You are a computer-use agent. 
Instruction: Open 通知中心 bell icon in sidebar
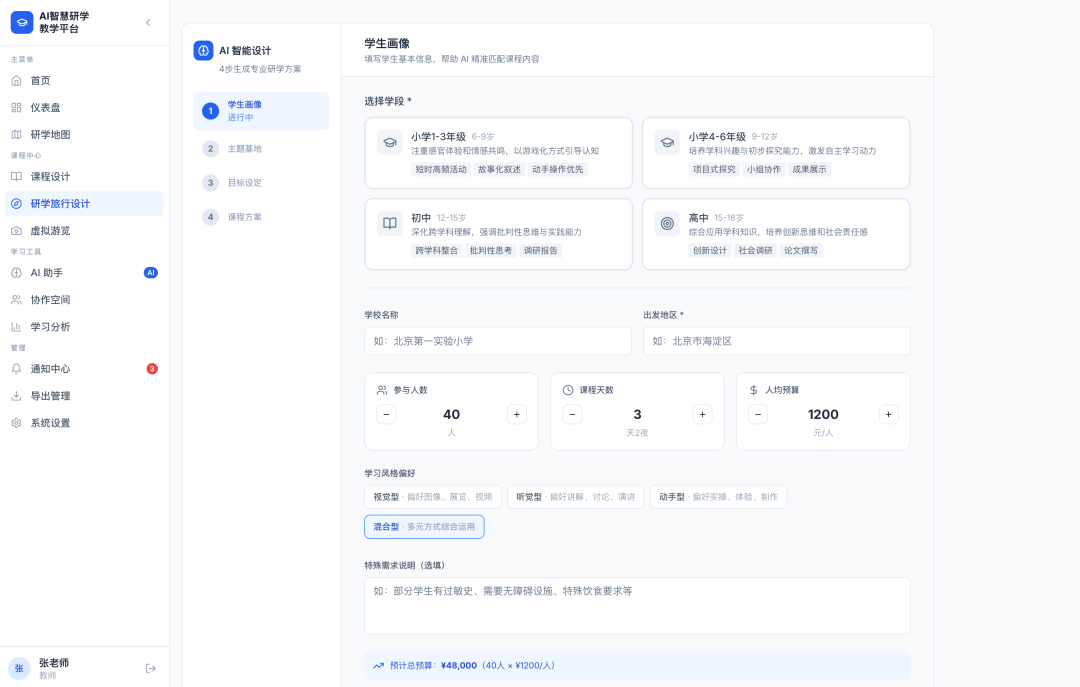click(16, 369)
